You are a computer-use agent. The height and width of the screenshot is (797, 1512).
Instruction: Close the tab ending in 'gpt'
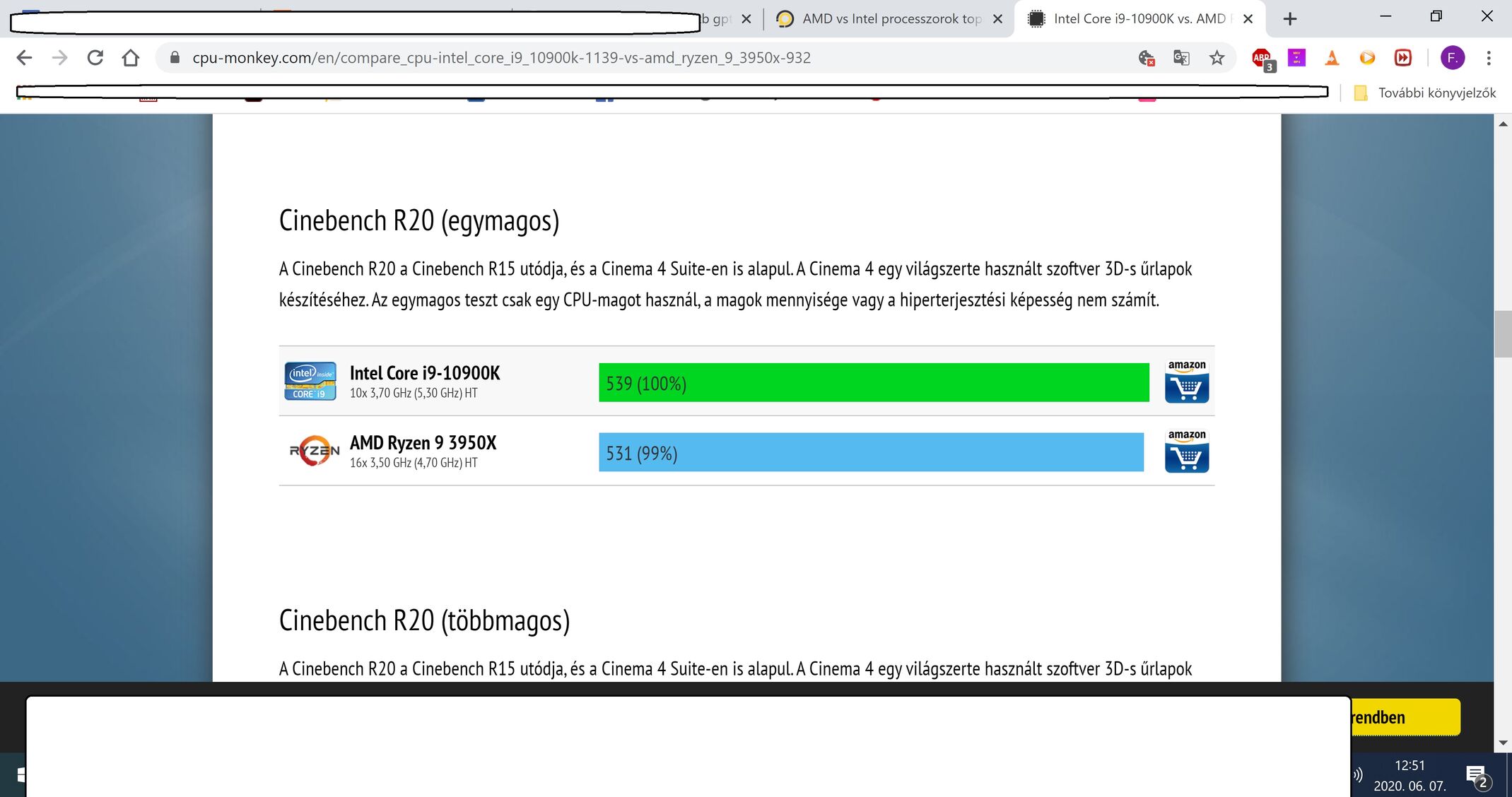click(746, 19)
